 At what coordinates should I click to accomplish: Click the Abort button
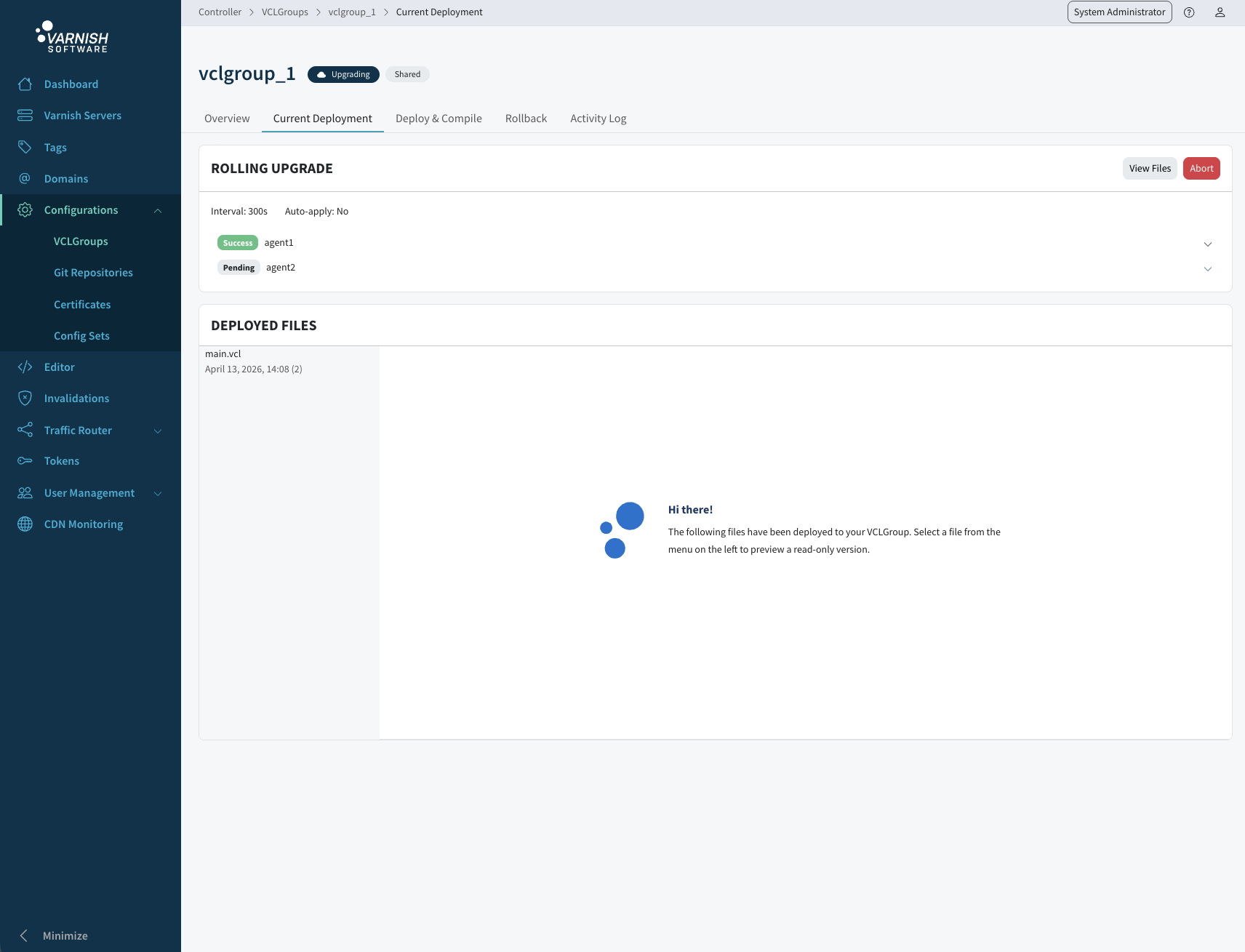(x=1201, y=168)
